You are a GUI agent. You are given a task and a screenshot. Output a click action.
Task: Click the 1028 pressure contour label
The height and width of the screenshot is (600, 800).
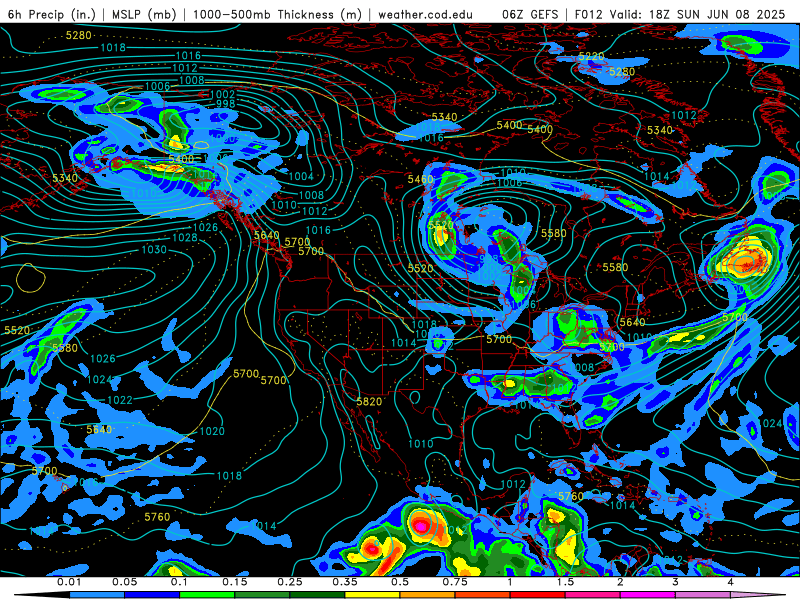(185, 237)
